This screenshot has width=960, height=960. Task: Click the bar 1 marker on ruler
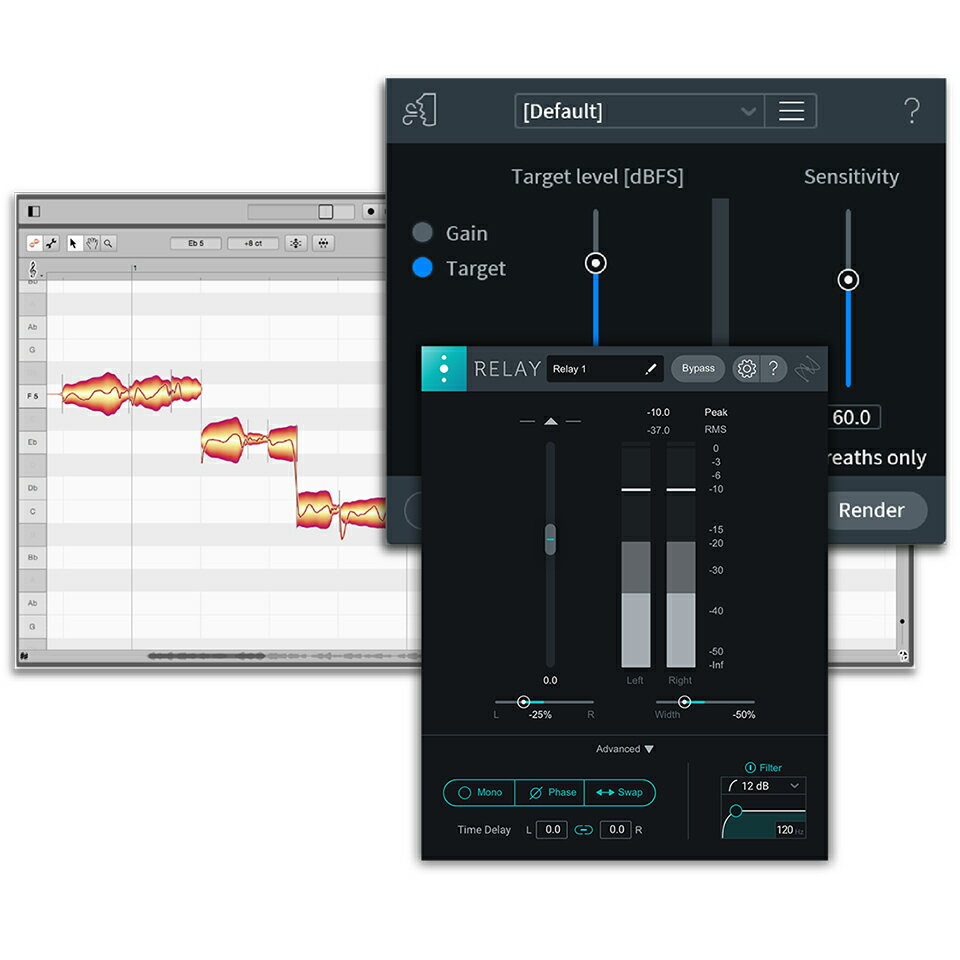135,268
